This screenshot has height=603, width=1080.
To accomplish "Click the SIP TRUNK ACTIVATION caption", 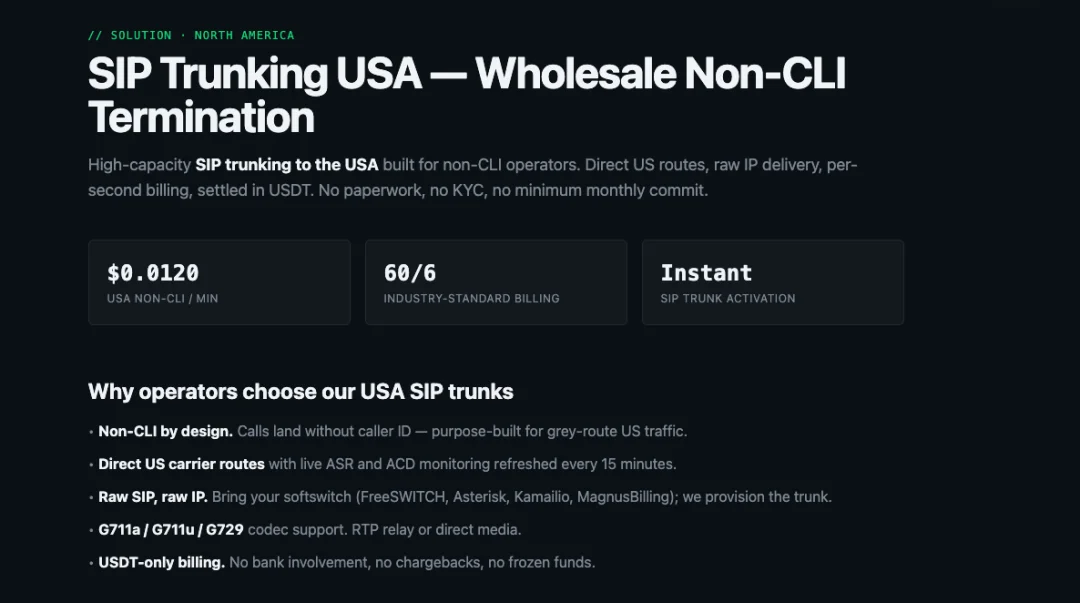I will 728,298.
